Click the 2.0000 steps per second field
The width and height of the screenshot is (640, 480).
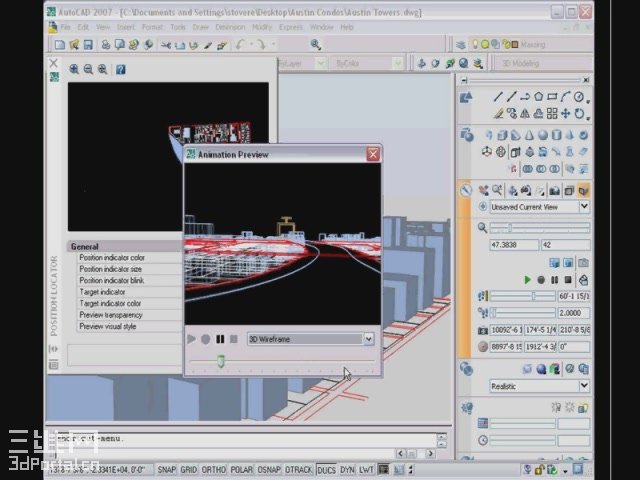(573, 313)
